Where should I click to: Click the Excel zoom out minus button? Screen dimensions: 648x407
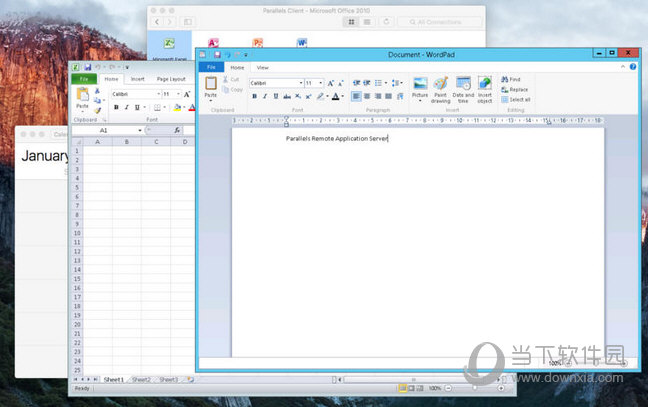448,388
